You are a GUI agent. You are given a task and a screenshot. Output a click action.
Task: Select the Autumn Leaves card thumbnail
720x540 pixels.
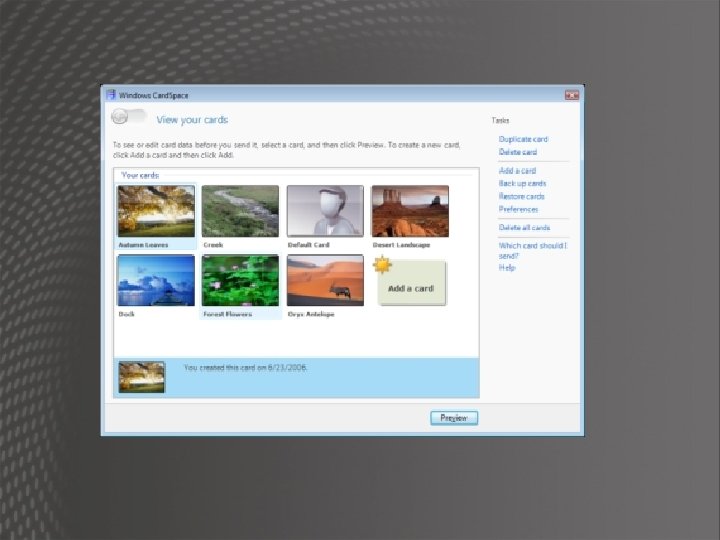coord(156,211)
